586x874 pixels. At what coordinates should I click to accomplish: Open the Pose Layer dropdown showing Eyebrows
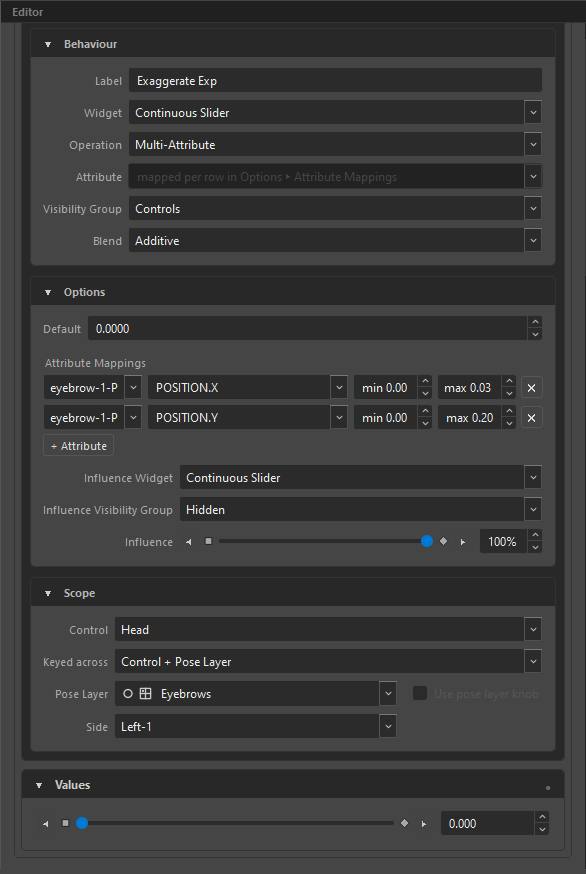256,693
